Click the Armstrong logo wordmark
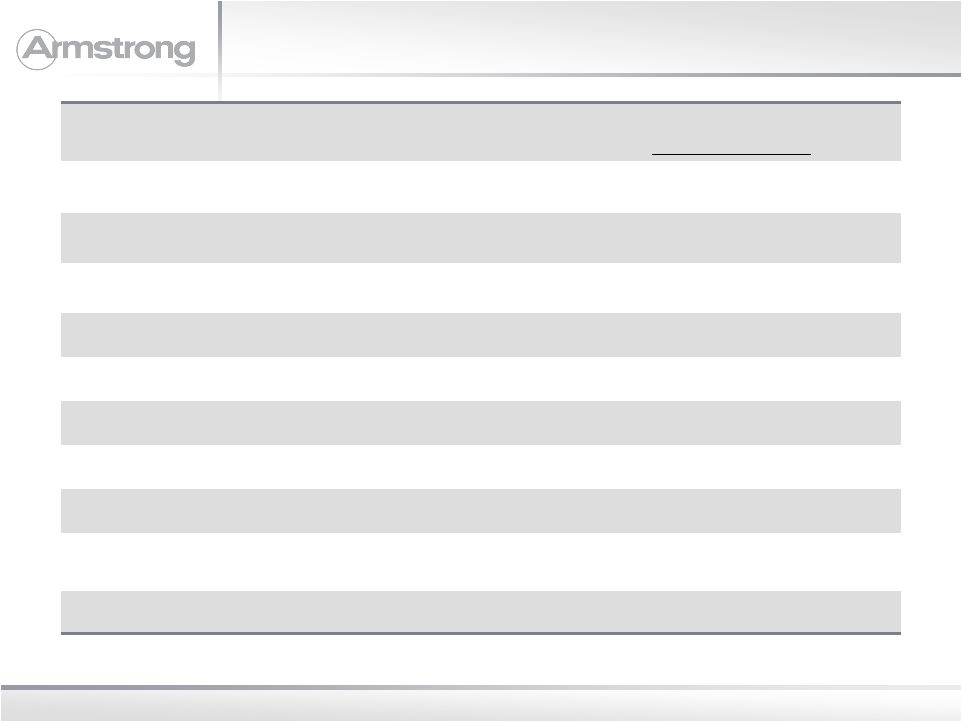The width and height of the screenshot is (962, 721). pos(106,50)
